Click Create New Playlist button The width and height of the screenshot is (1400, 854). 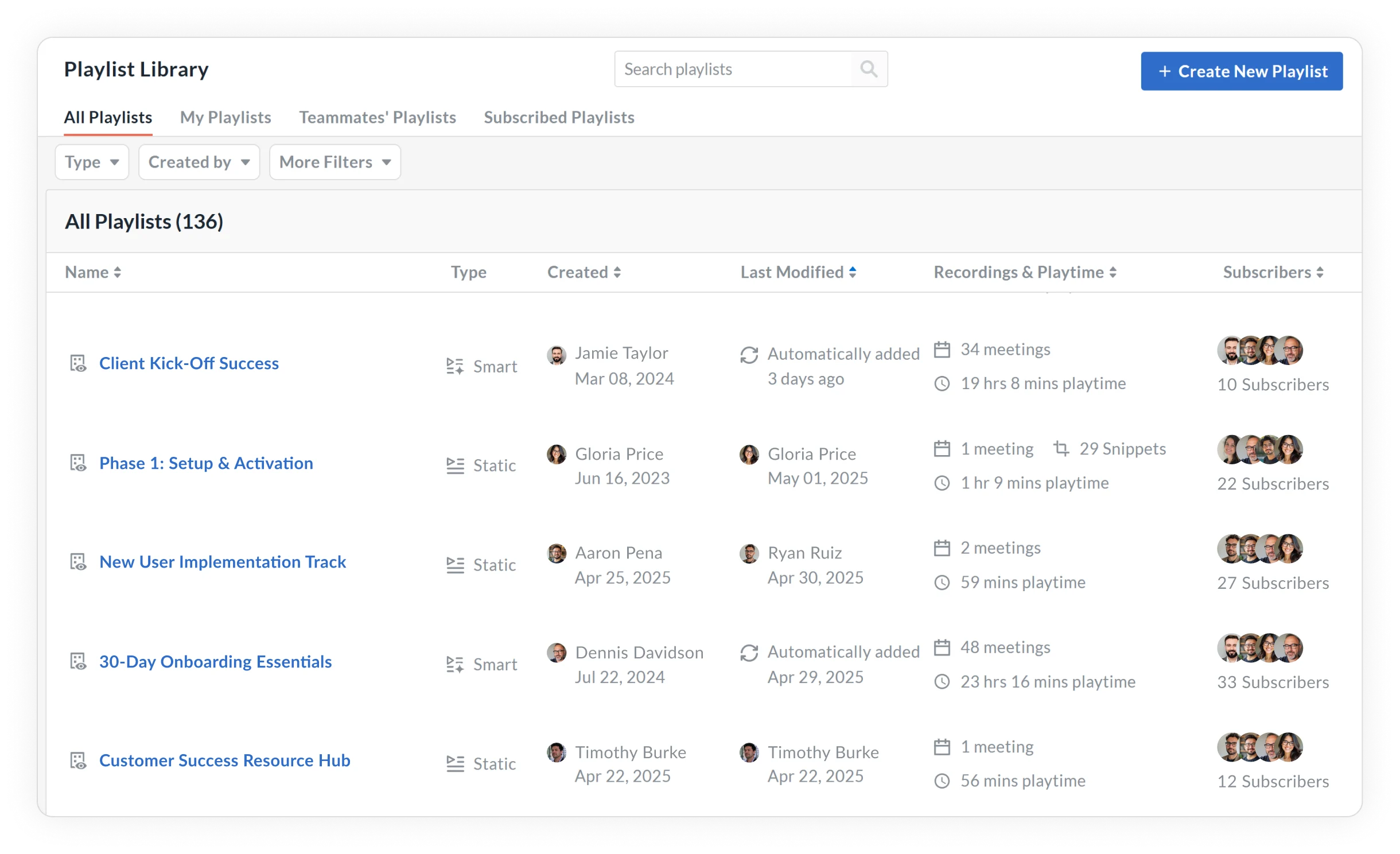coord(1241,71)
